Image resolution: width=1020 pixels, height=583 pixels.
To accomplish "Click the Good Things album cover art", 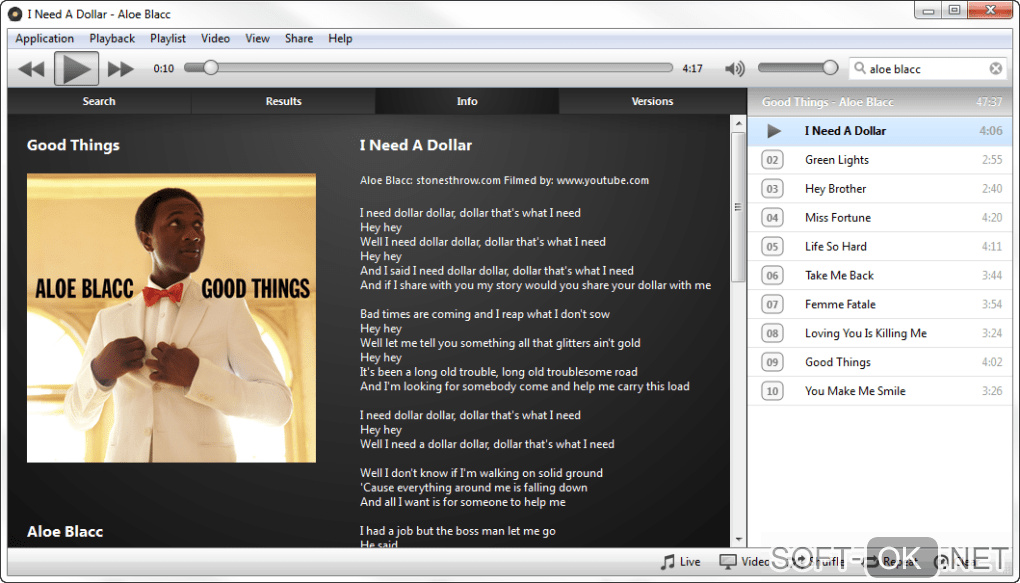I will point(171,318).
